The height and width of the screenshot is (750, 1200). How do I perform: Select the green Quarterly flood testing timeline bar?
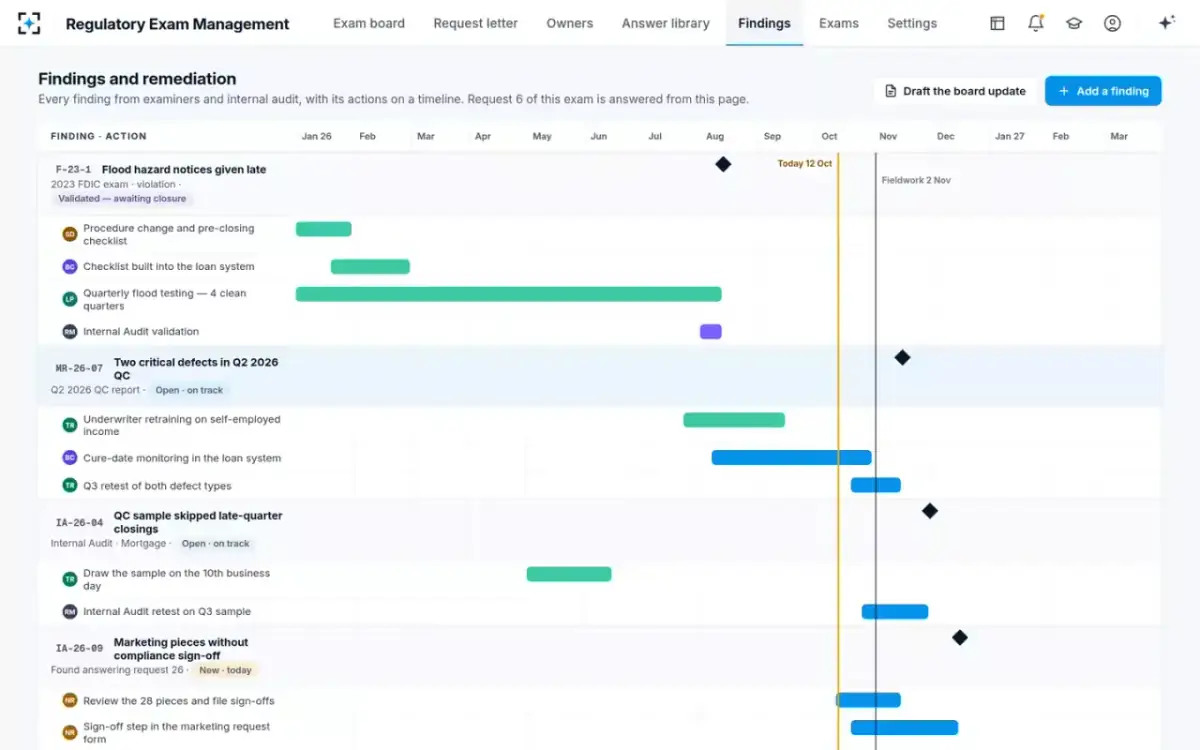[x=509, y=294]
